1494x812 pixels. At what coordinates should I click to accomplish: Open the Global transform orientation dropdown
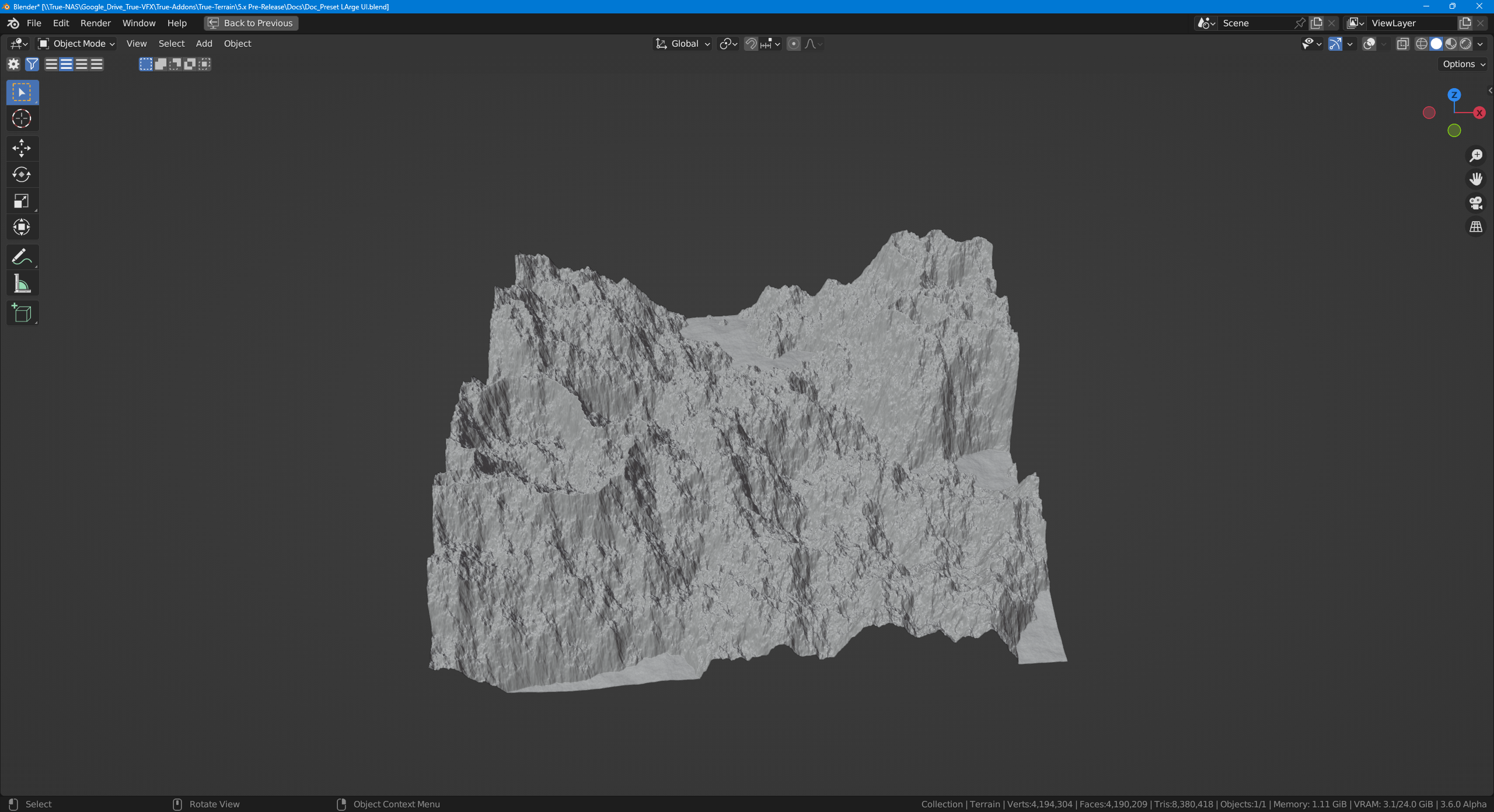click(683, 44)
